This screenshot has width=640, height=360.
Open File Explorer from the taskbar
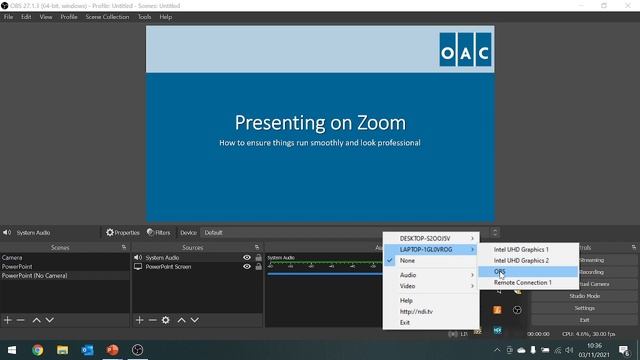click(x=62, y=350)
